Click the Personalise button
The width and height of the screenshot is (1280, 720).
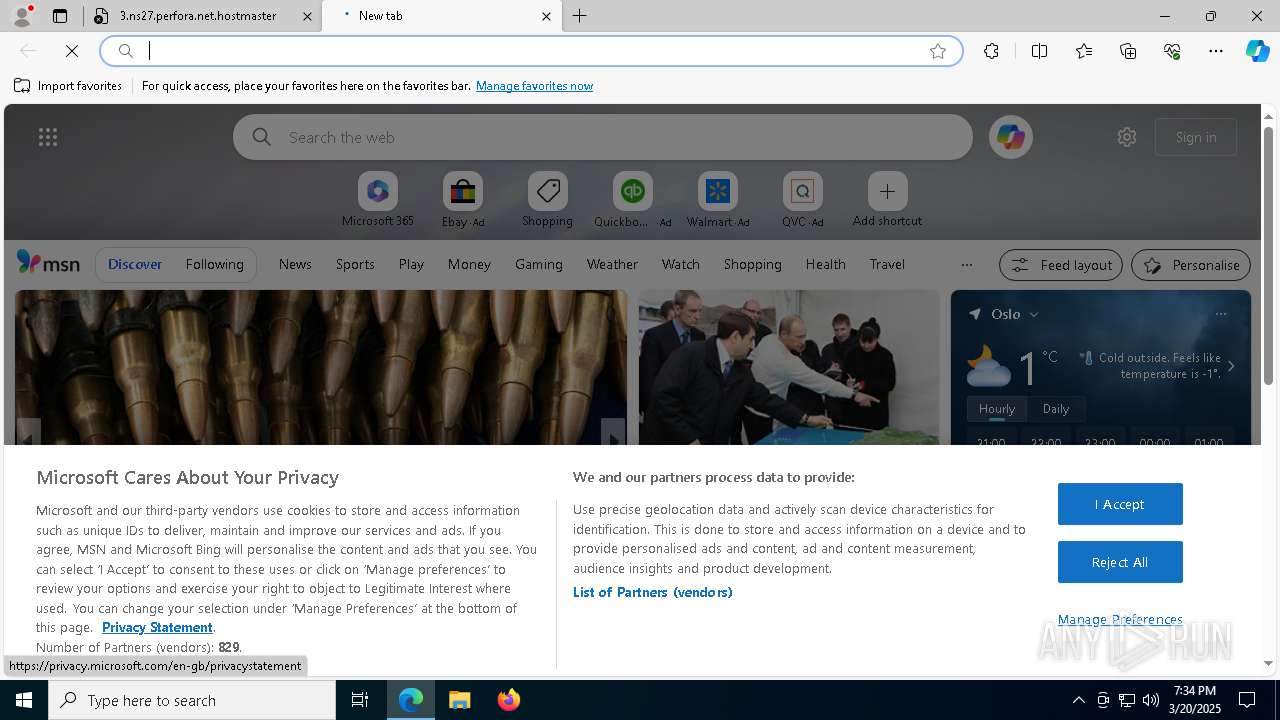click(x=1191, y=265)
